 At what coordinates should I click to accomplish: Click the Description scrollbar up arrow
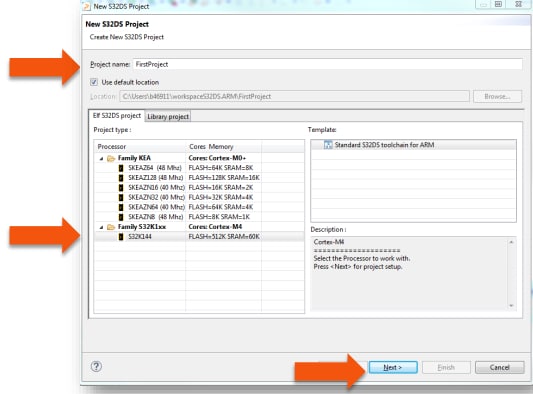(511, 242)
